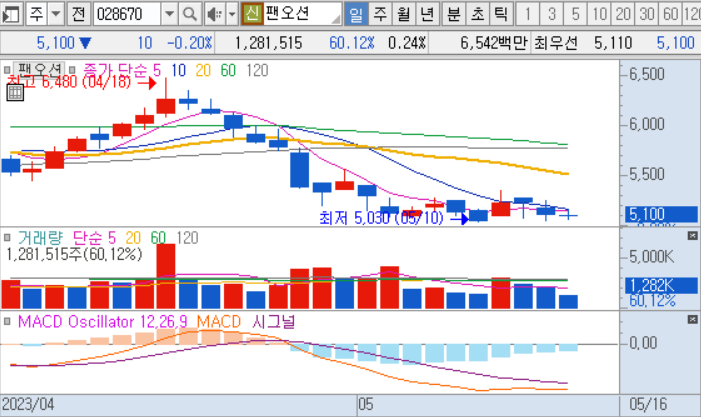The height and width of the screenshot is (417, 701).
Task: Choose the 60 interval button
Action: point(670,14)
